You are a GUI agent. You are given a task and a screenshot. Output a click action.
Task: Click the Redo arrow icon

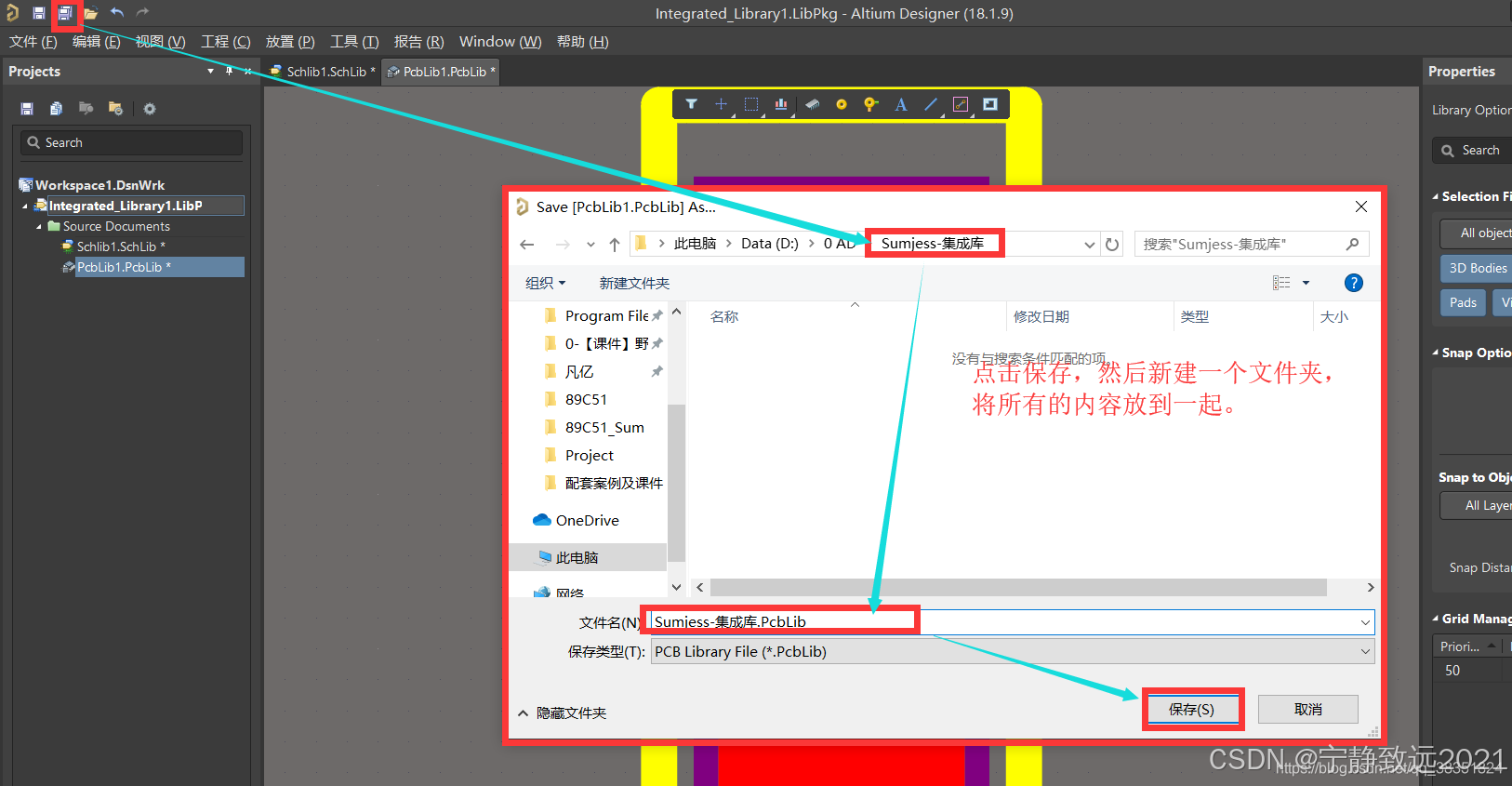coord(142,13)
